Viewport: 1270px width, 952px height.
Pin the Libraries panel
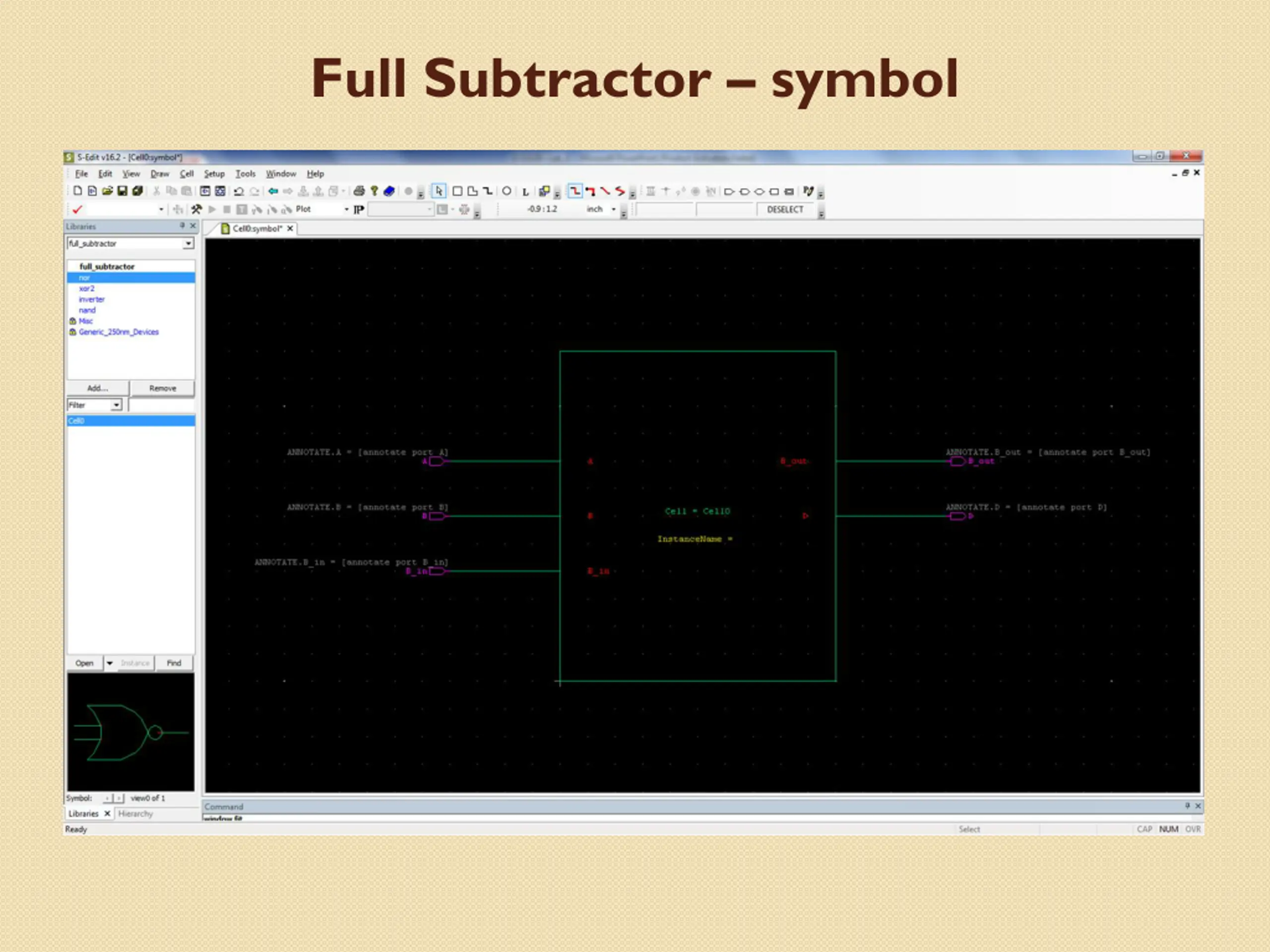182,226
